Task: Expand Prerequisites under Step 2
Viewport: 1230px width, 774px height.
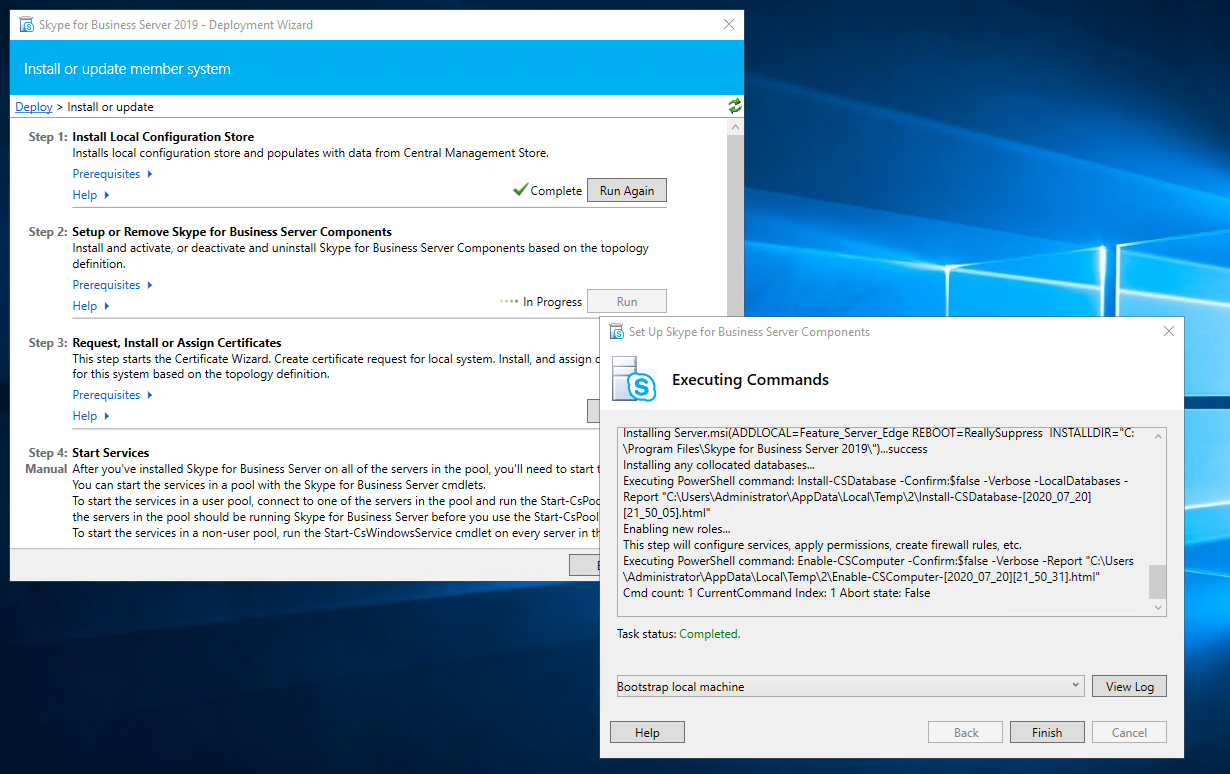Action: (x=112, y=285)
